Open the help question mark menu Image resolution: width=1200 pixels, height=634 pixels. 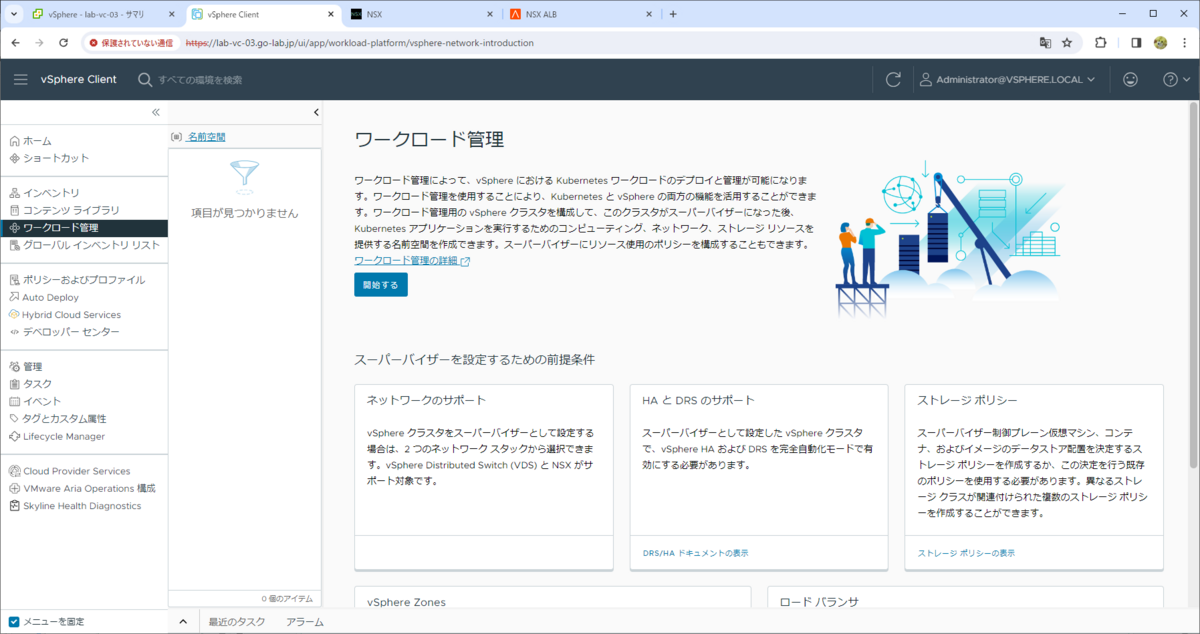click(x=1176, y=79)
